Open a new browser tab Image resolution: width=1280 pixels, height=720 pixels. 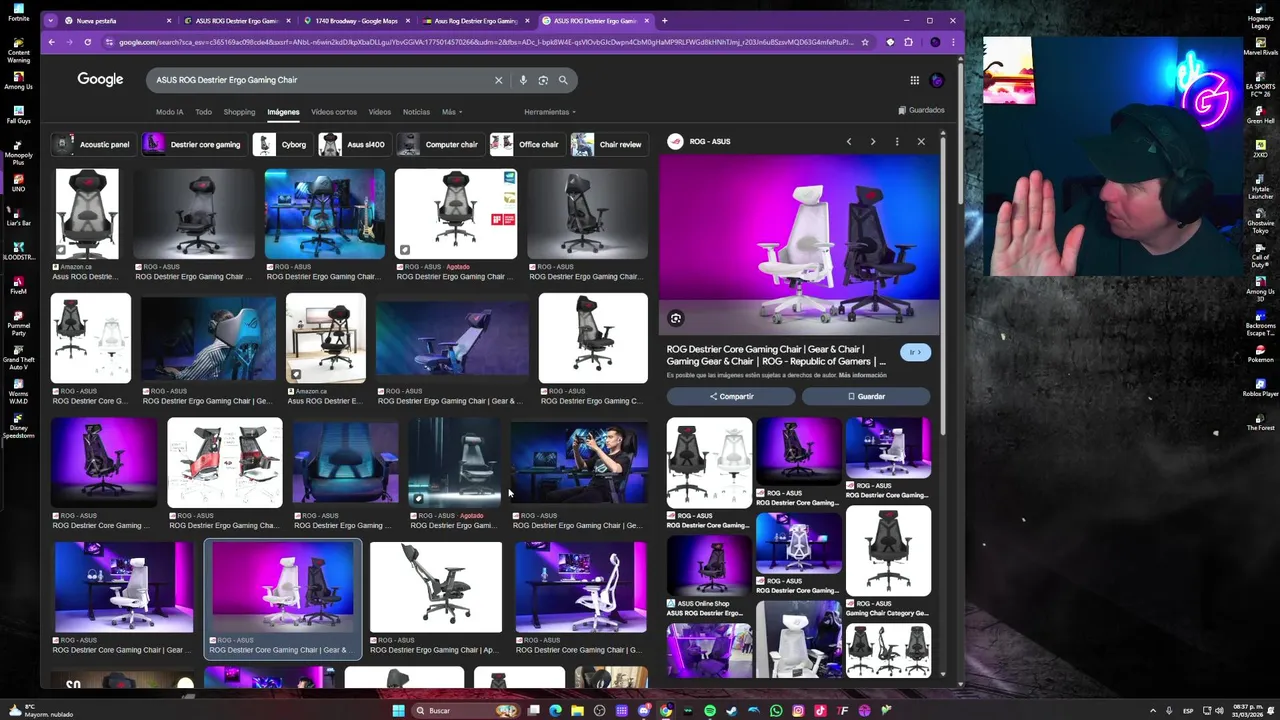pyautogui.click(x=665, y=20)
